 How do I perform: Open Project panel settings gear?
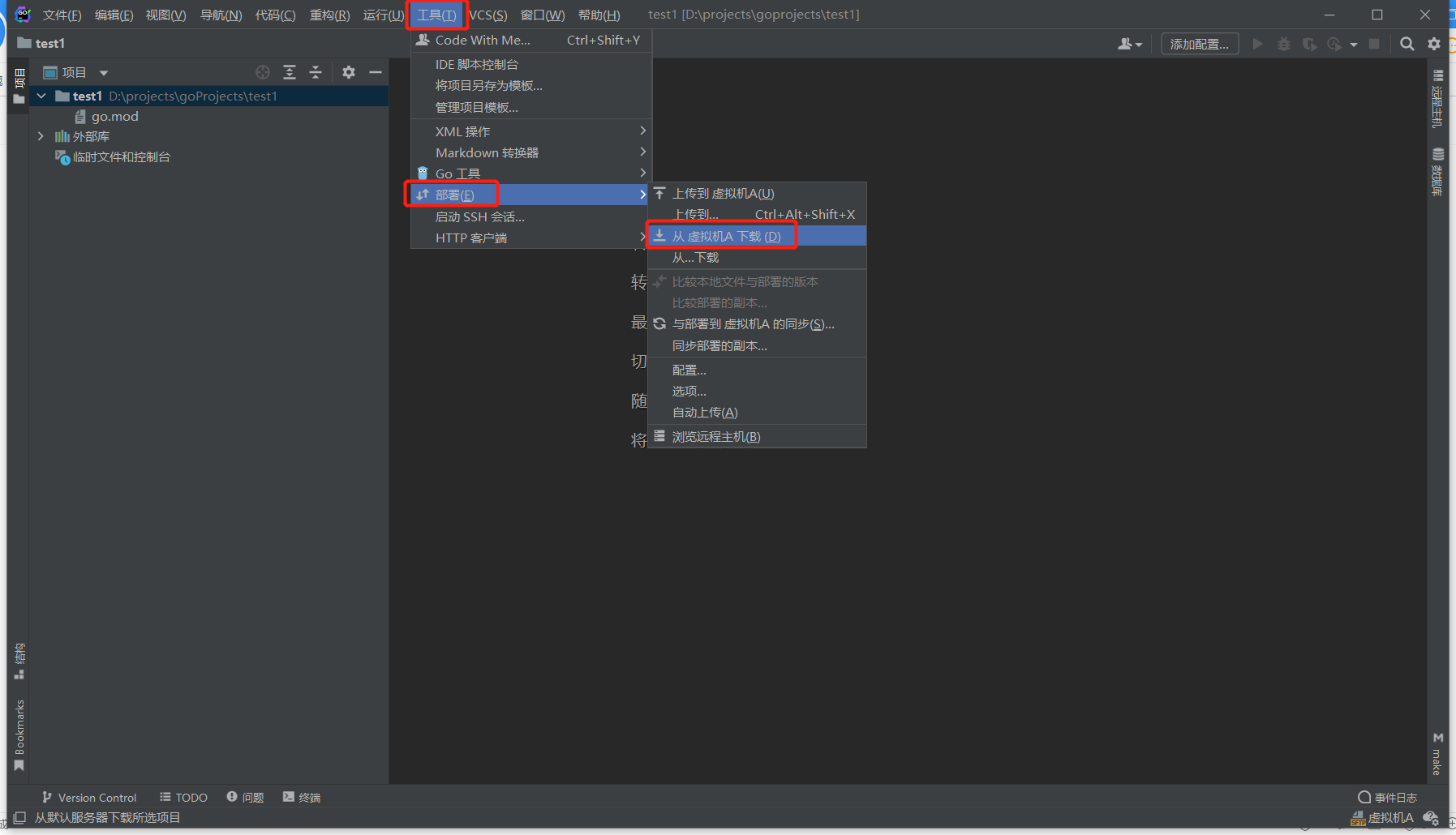(349, 72)
